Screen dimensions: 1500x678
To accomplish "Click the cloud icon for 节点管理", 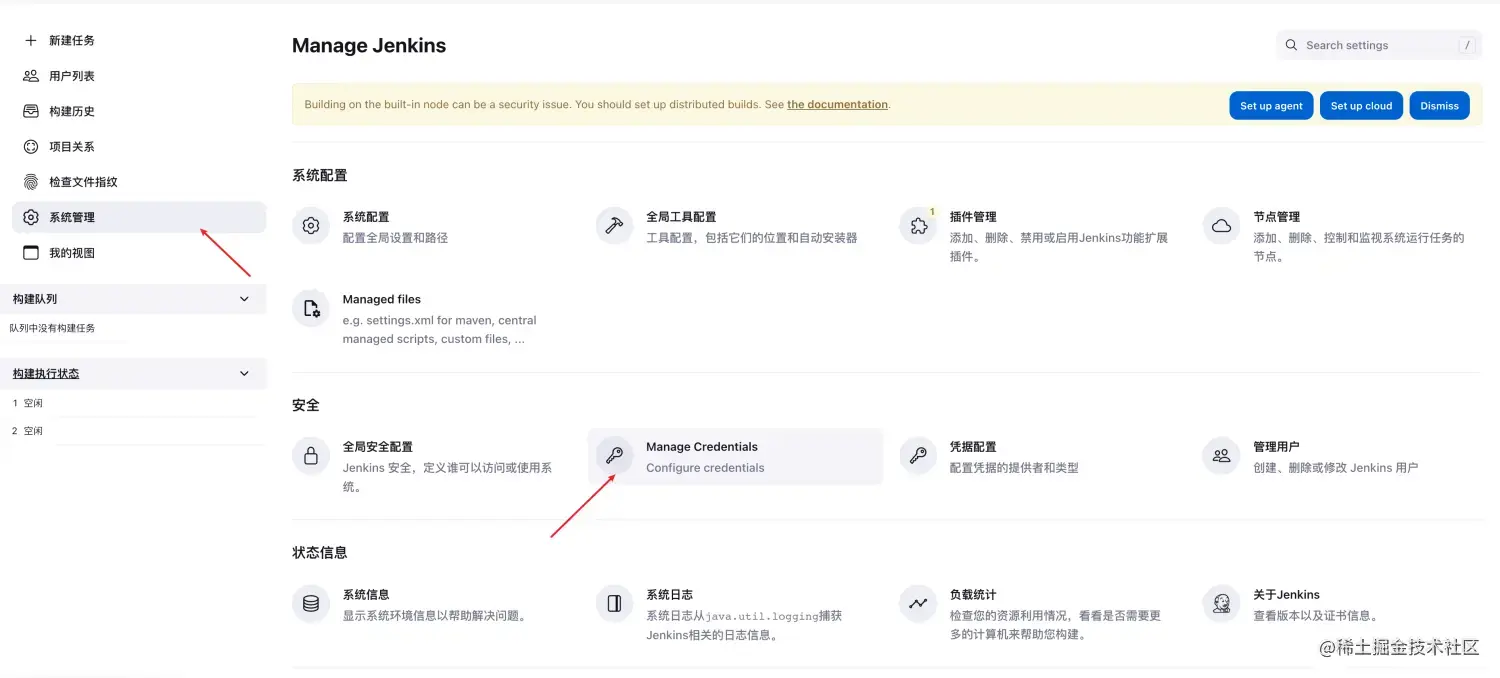I will [x=1221, y=226].
